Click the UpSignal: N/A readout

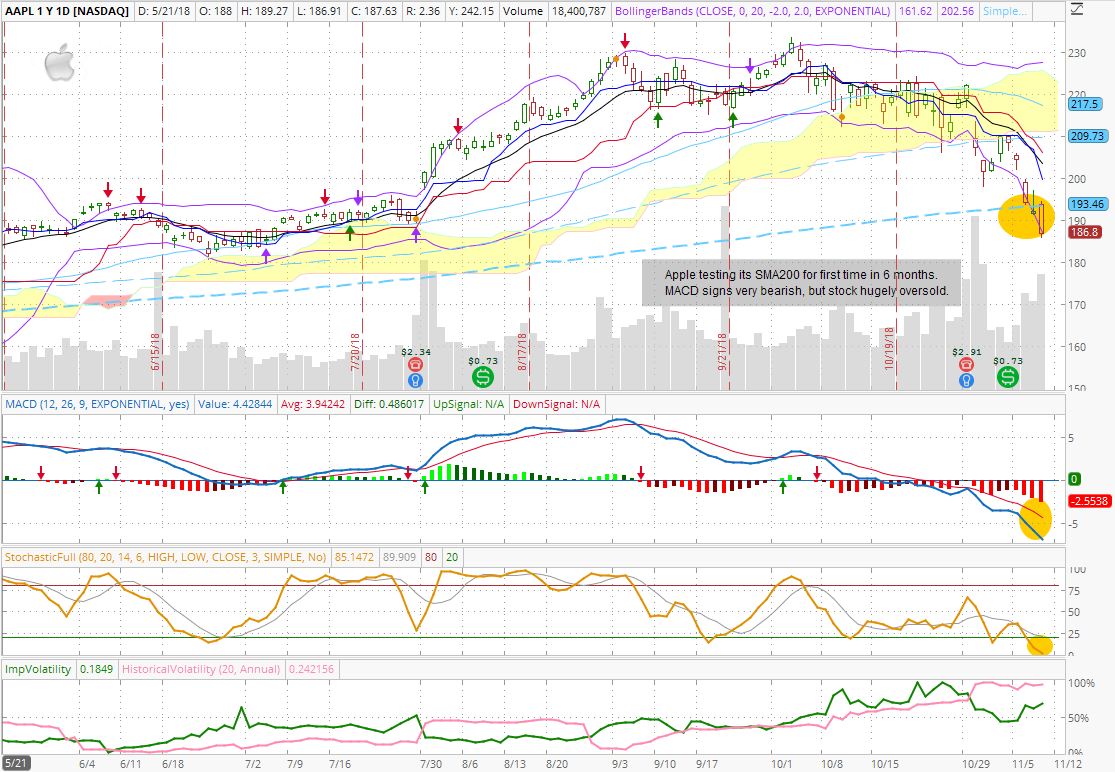[x=469, y=404]
